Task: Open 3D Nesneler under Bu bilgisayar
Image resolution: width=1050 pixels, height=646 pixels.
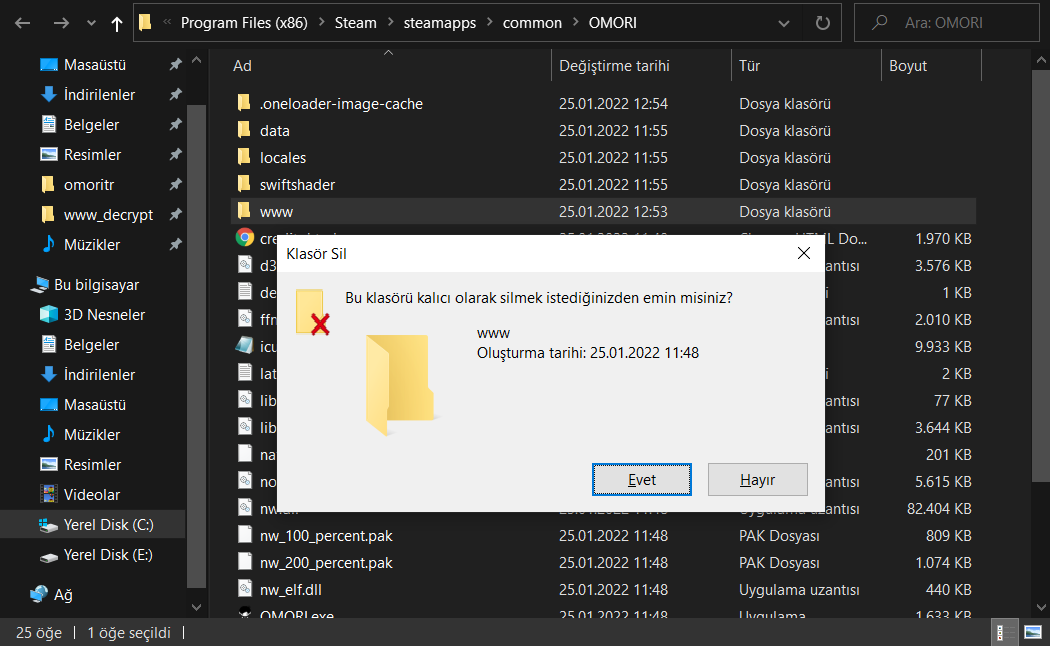Action: click(x=104, y=315)
